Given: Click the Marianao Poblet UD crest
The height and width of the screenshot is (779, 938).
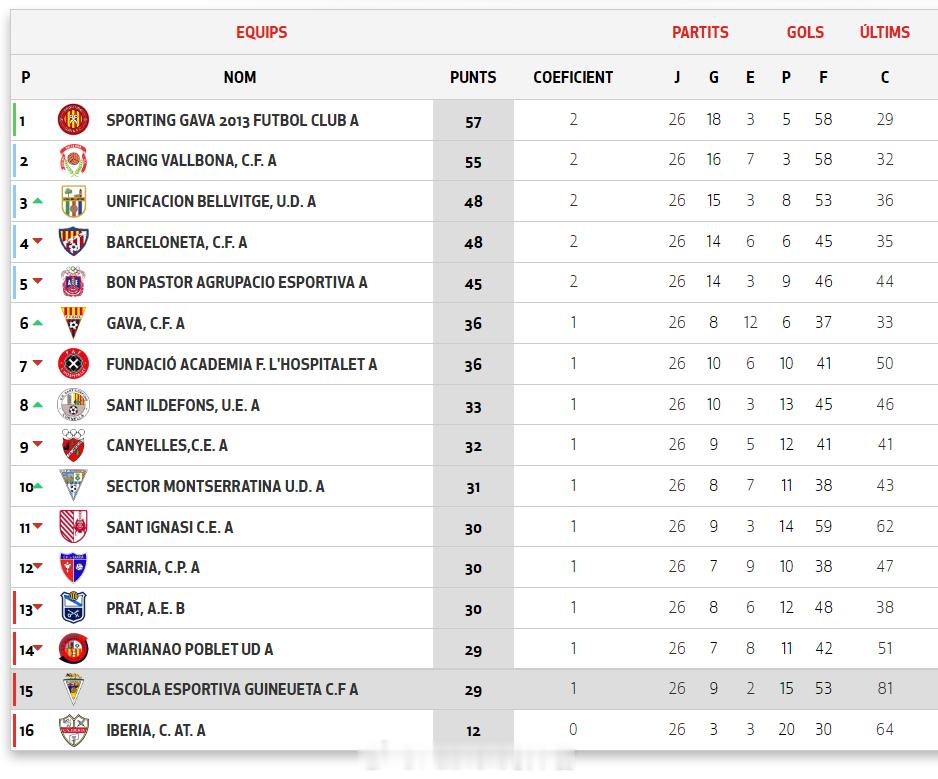Looking at the screenshot, I should pos(74,649).
